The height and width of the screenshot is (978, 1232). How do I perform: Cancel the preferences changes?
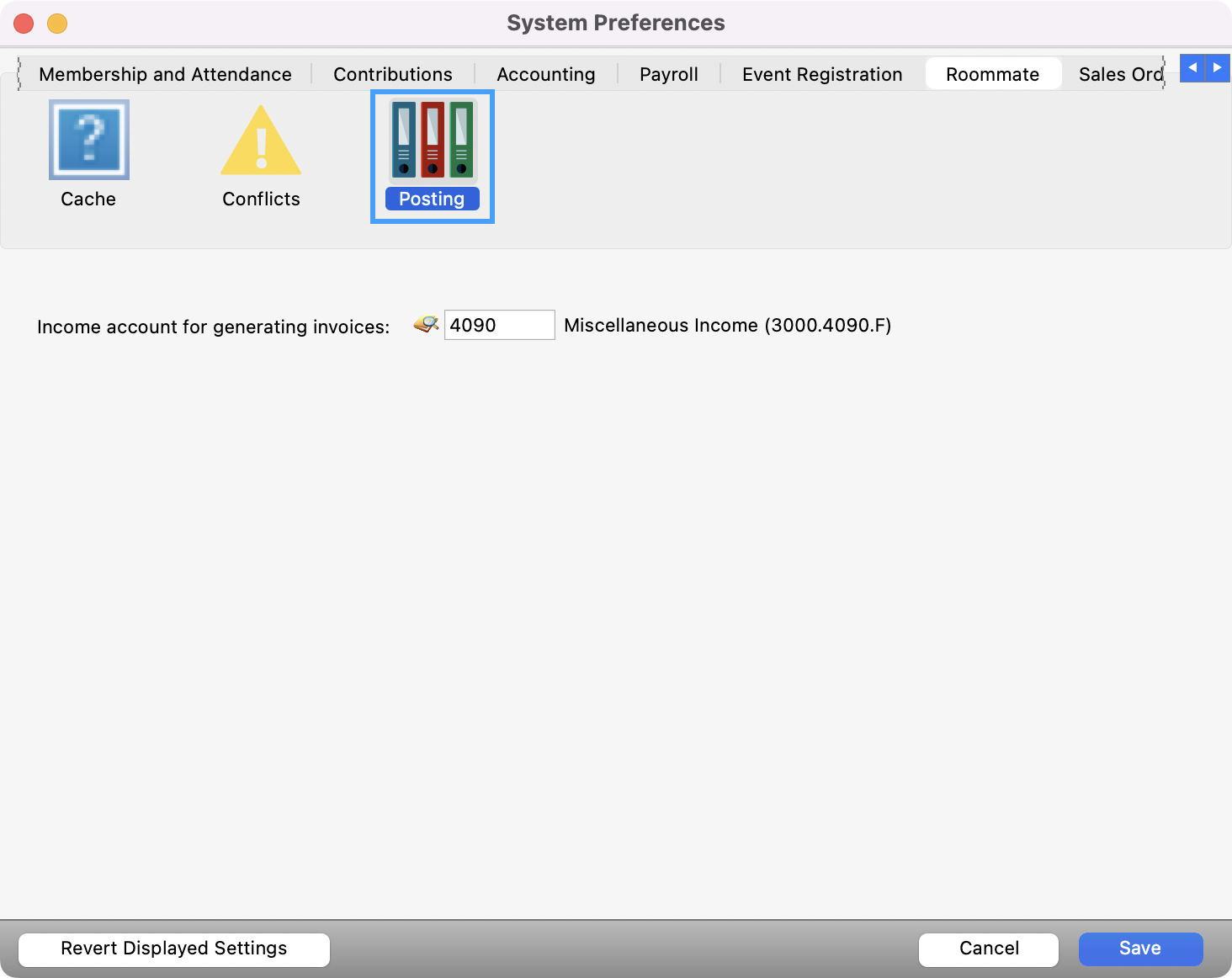988,949
